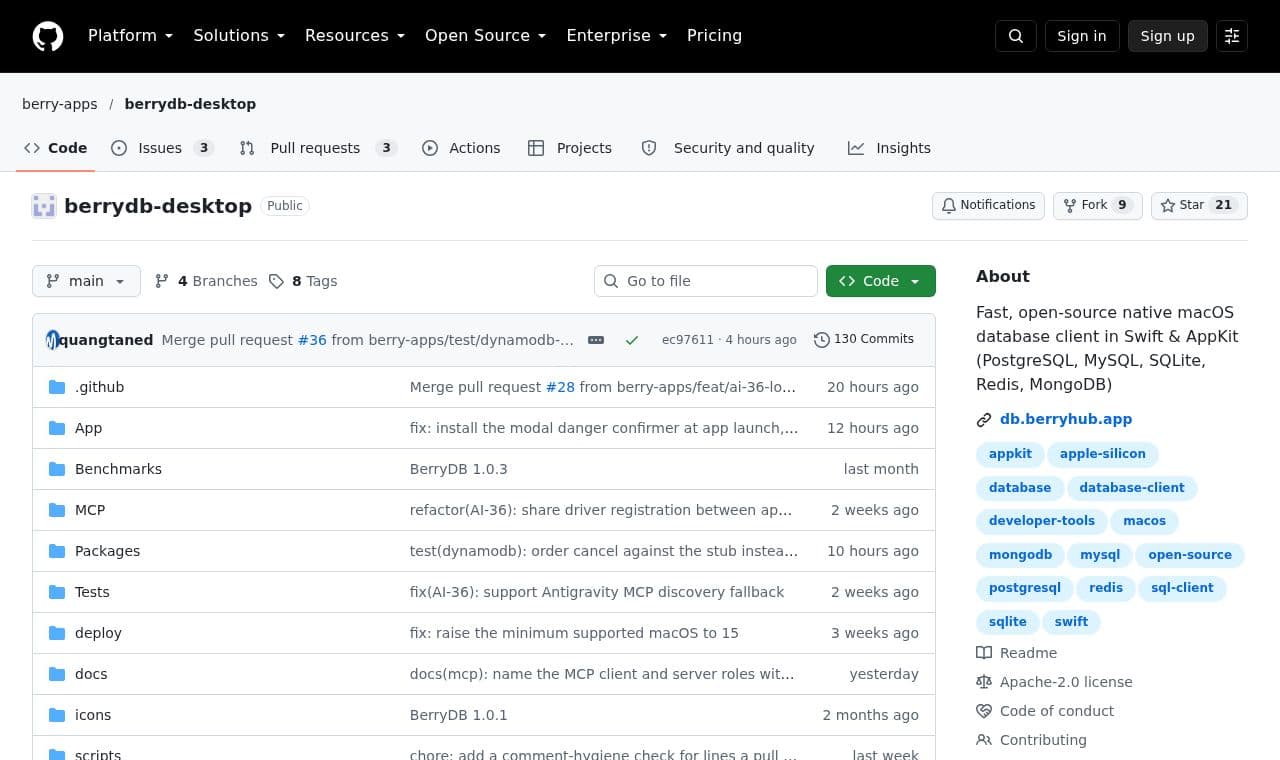1280x760 pixels.
Task: View the 8 Tags link
Action: [x=303, y=281]
